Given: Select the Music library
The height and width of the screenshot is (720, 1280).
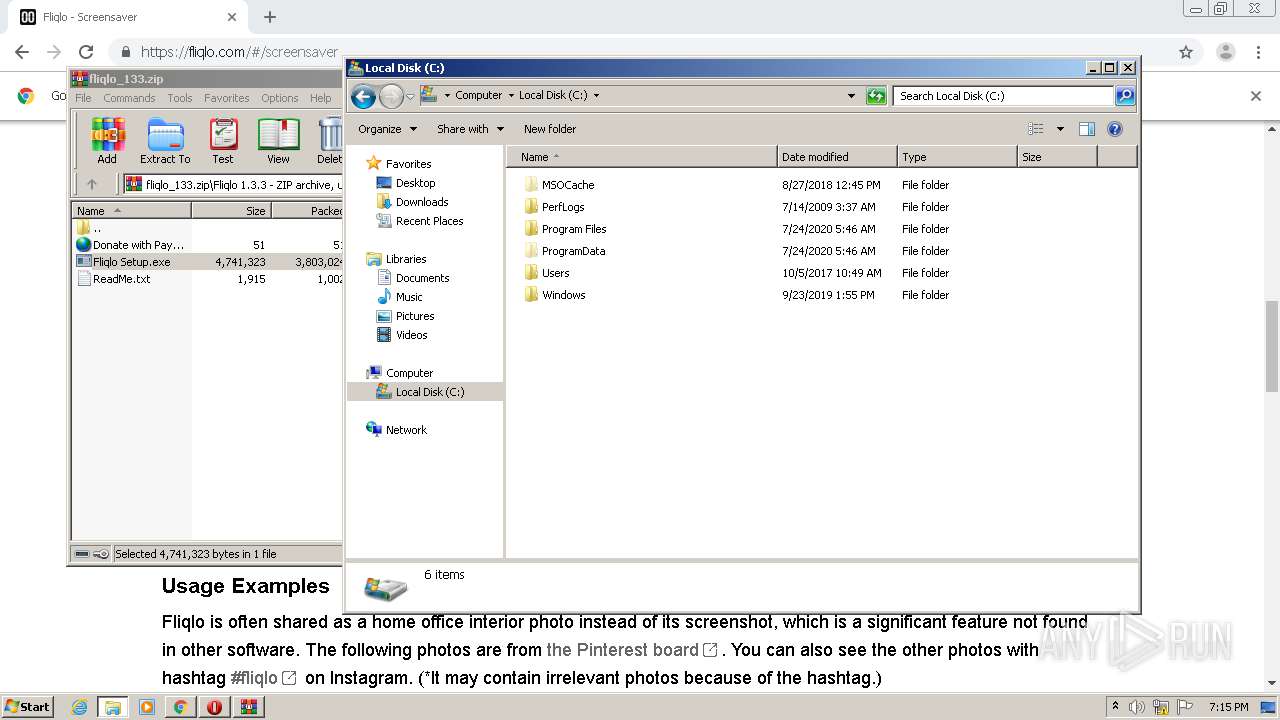Looking at the screenshot, I should click(409, 297).
